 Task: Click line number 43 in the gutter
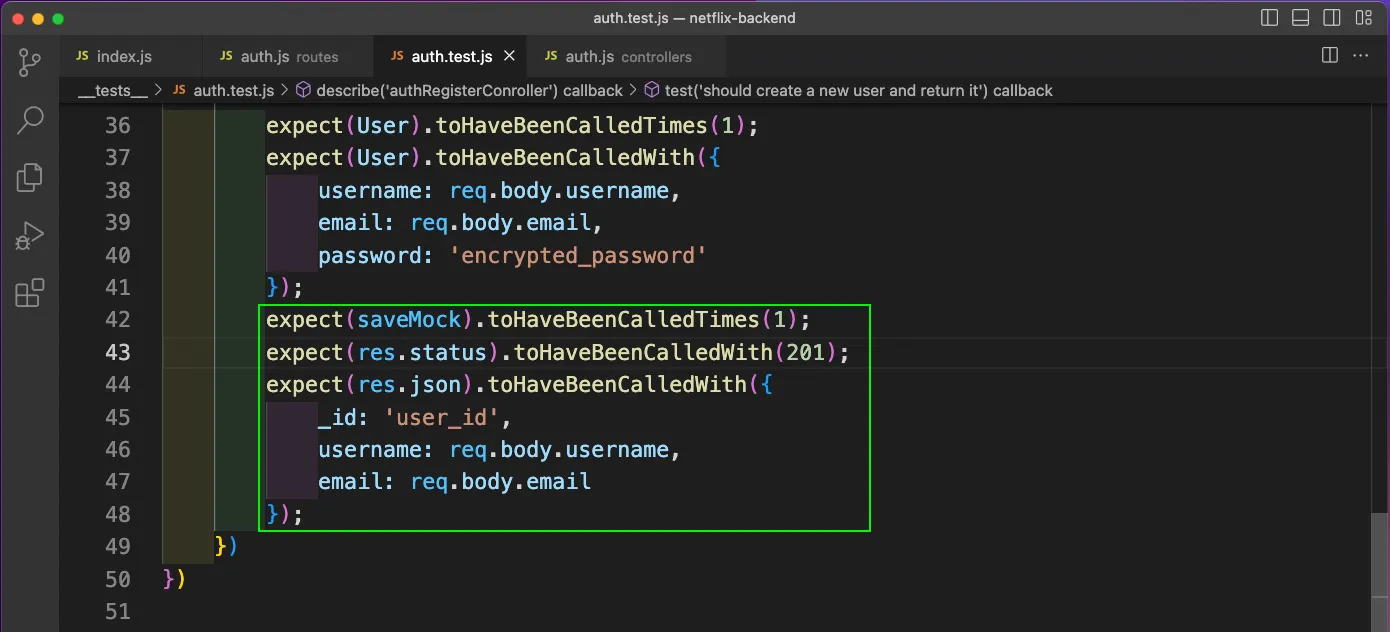point(117,352)
